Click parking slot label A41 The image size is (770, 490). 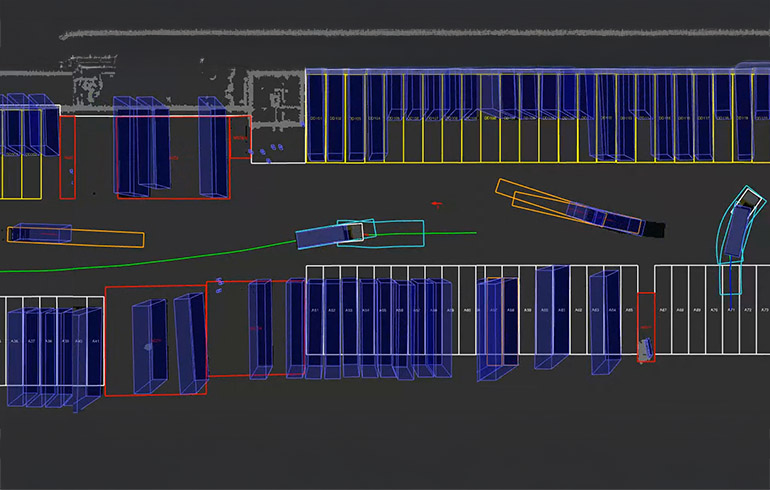coord(96,341)
